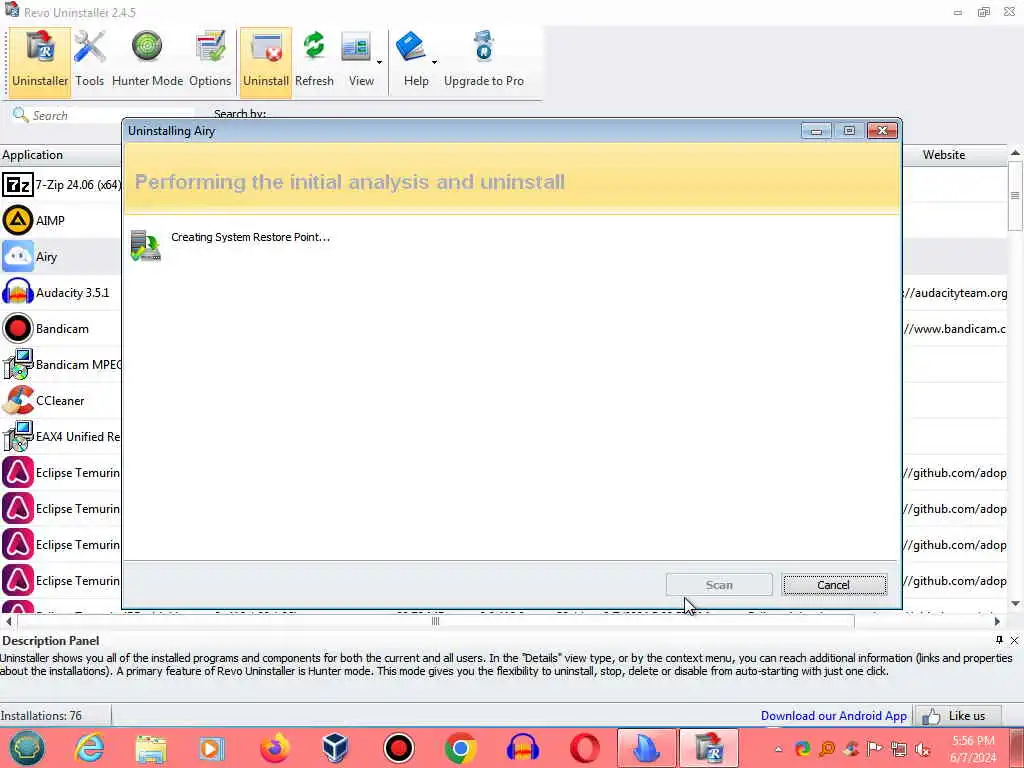Launch Internet Explorer from the taskbar
The height and width of the screenshot is (768, 1024).
coord(89,748)
